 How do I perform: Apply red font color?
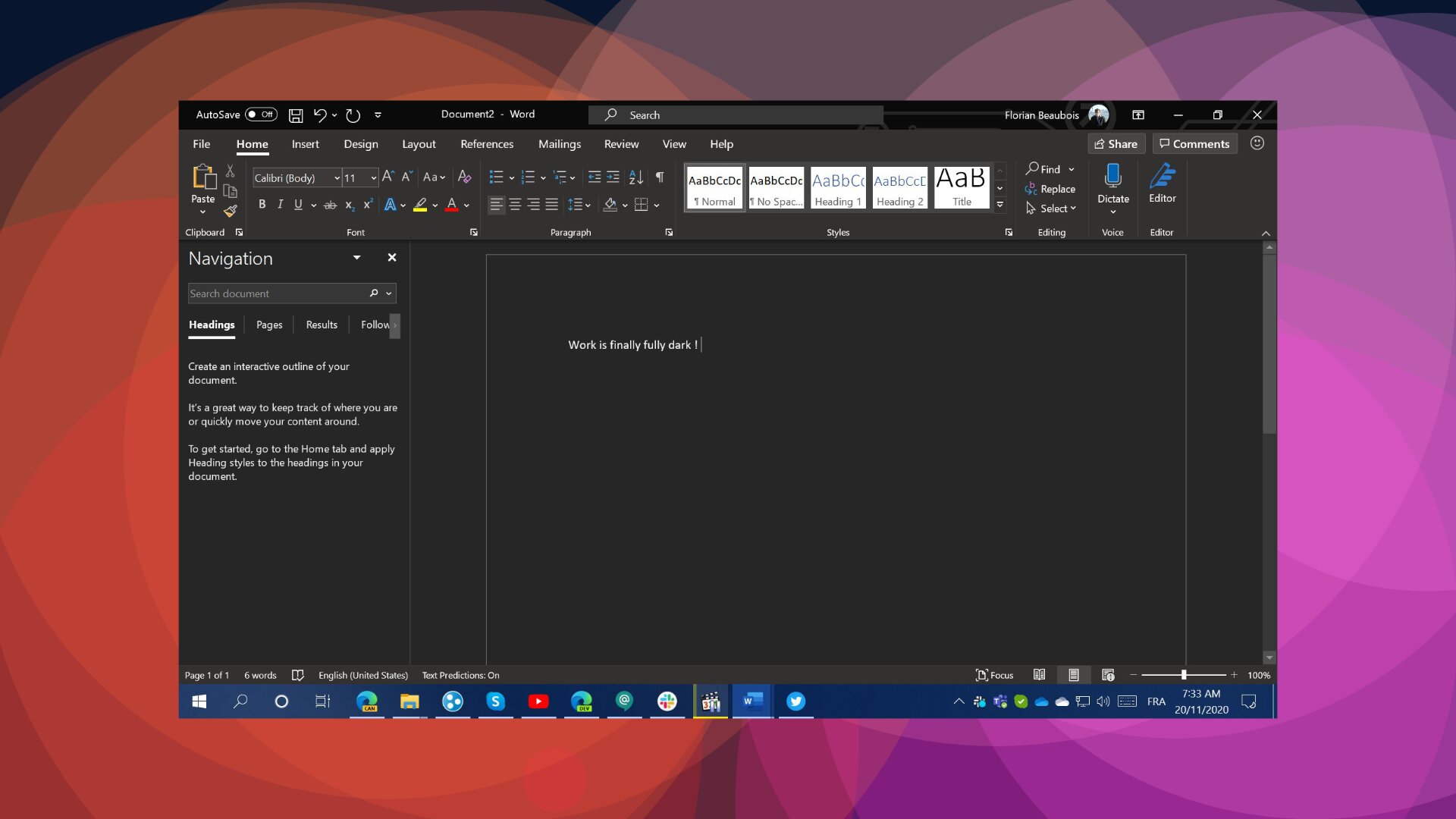pyautogui.click(x=452, y=205)
